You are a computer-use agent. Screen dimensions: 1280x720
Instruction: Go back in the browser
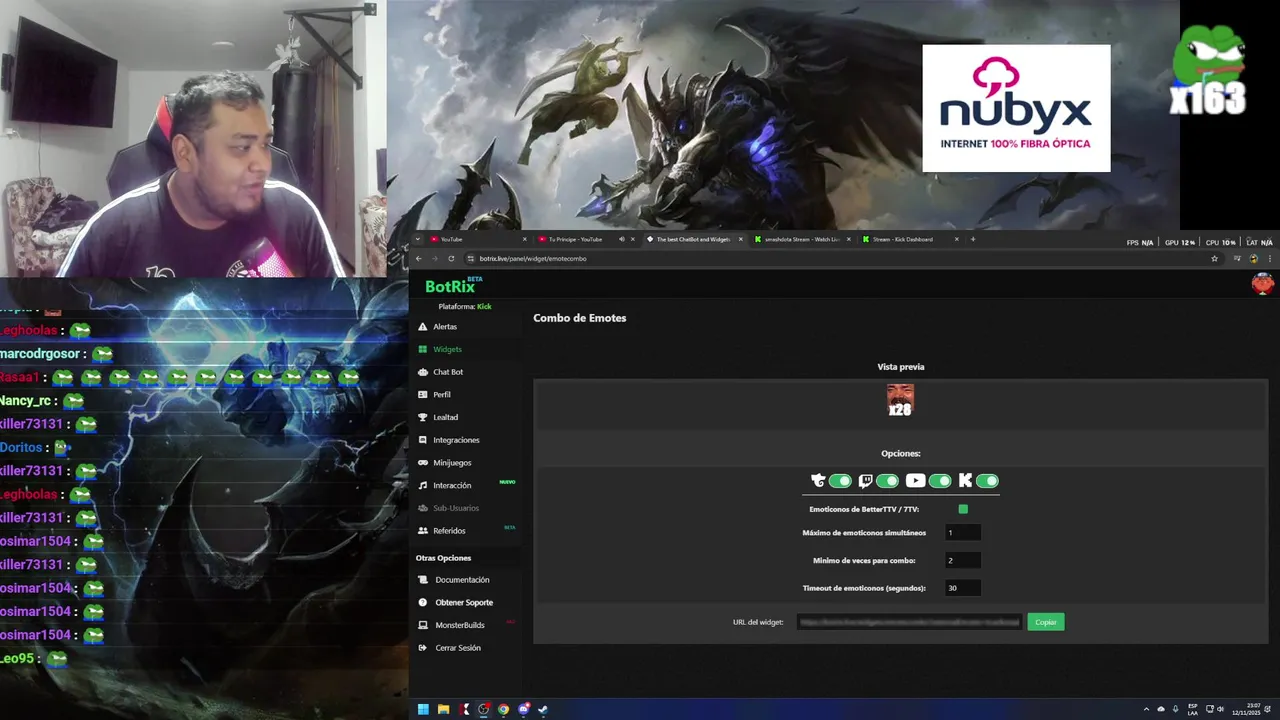pyautogui.click(x=419, y=258)
